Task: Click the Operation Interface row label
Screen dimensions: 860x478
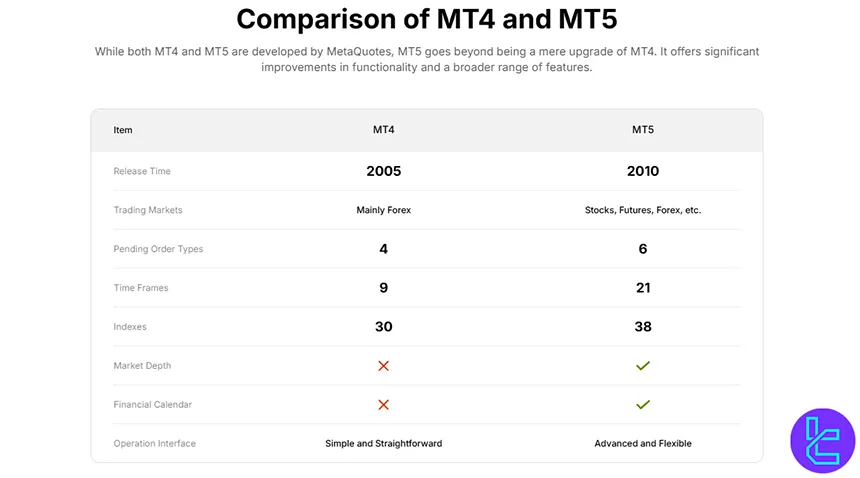Action: (x=155, y=443)
